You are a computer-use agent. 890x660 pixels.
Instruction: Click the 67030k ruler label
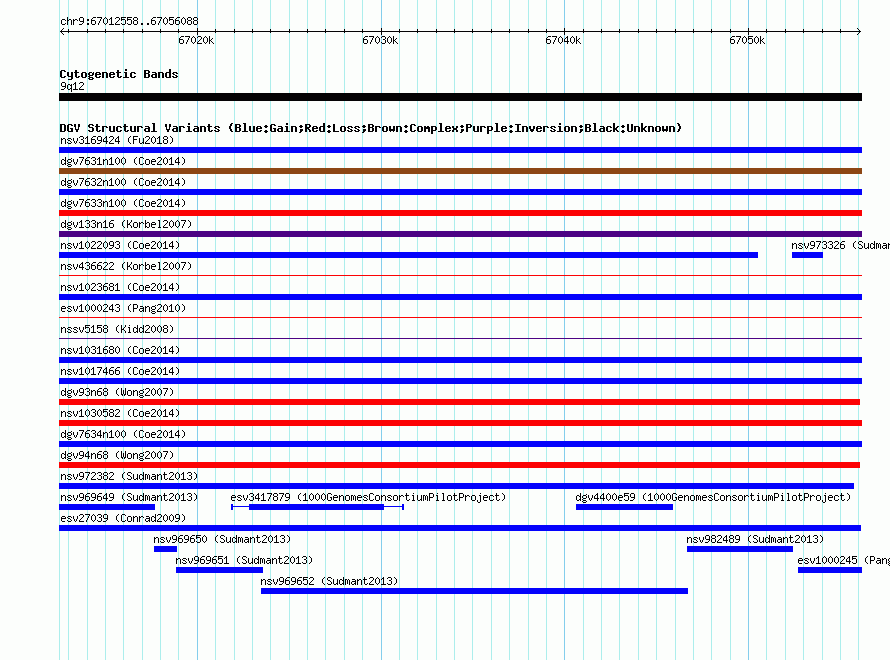pos(380,40)
